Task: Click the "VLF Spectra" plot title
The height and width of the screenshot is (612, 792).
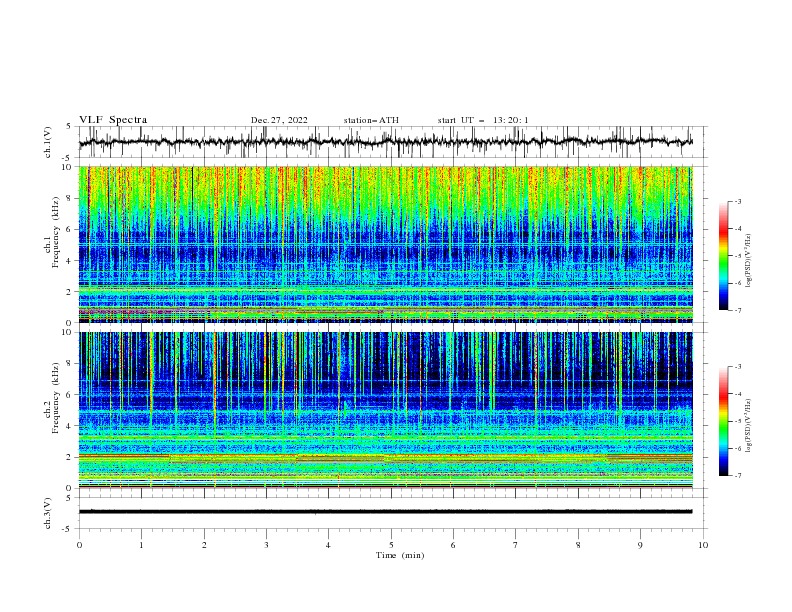Action: [x=113, y=120]
